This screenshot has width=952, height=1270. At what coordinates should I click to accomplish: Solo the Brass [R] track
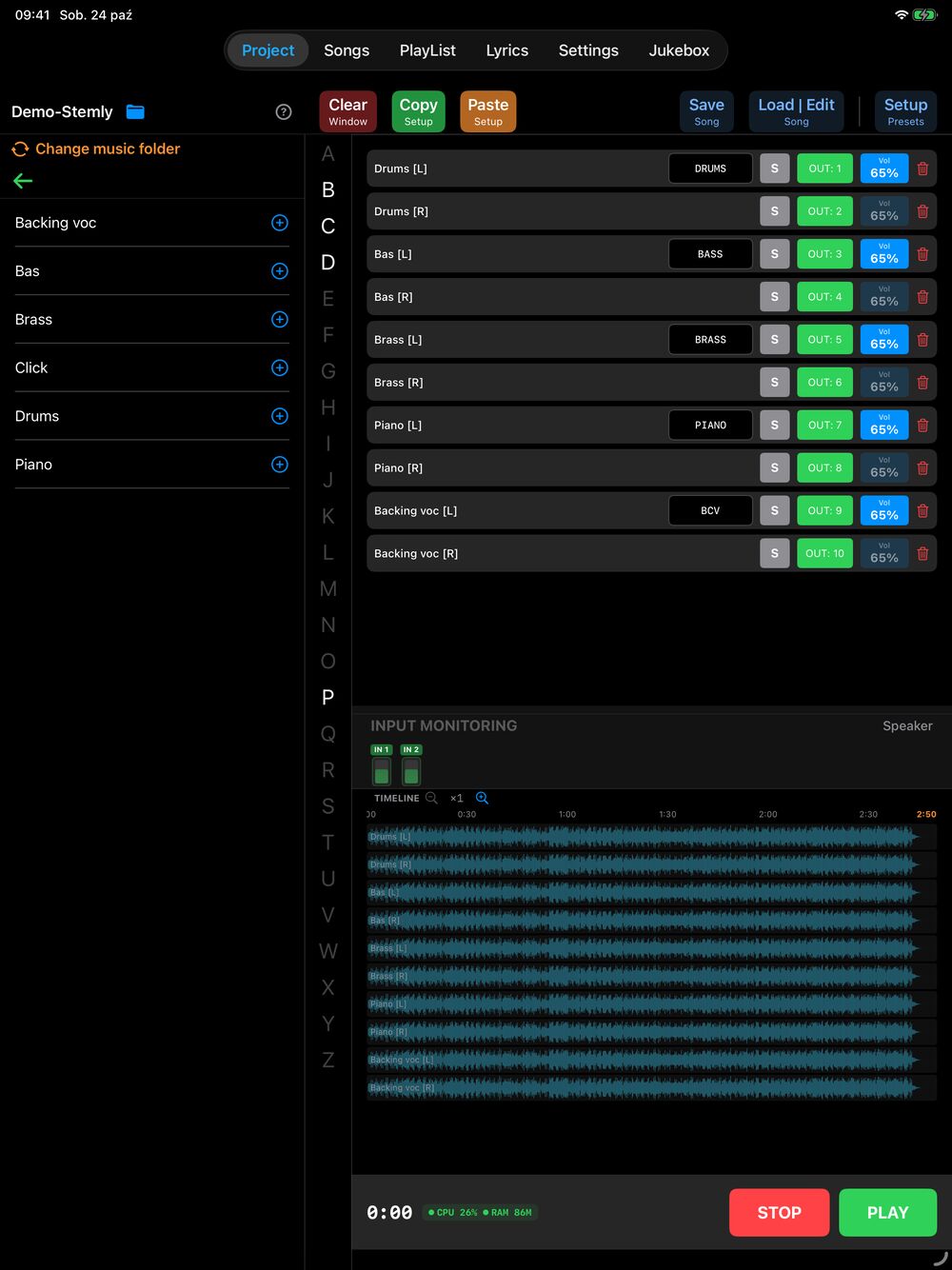click(x=775, y=382)
